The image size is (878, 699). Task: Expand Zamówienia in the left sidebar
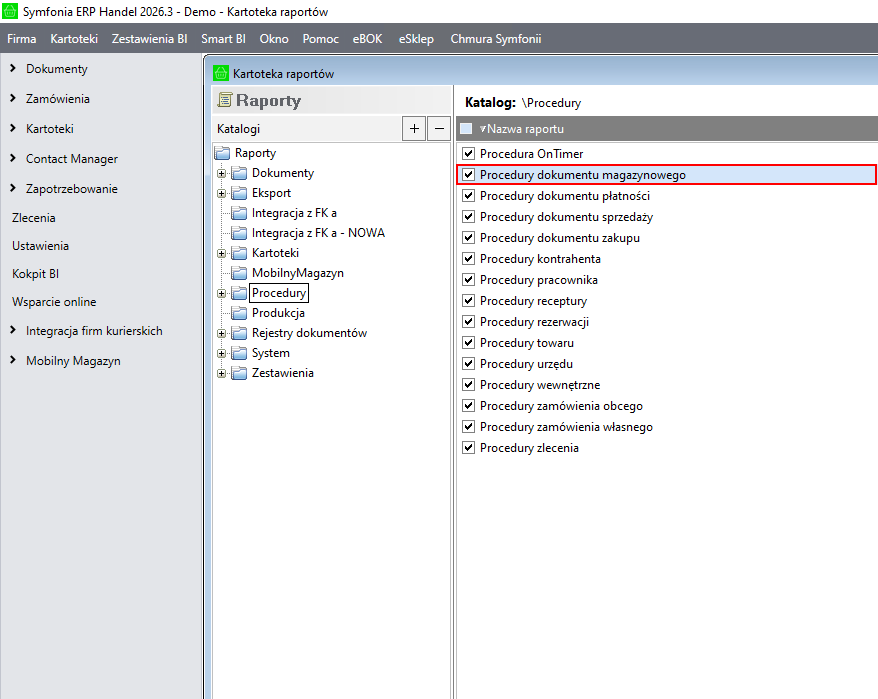coord(13,98)
